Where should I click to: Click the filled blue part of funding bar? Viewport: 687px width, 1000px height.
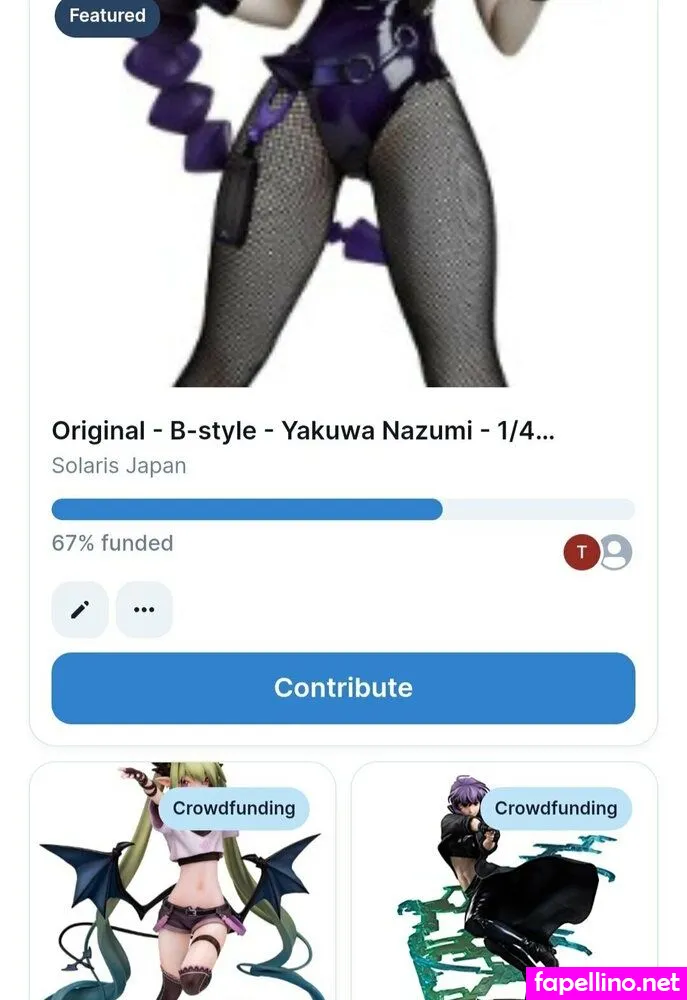coord(247,510)
